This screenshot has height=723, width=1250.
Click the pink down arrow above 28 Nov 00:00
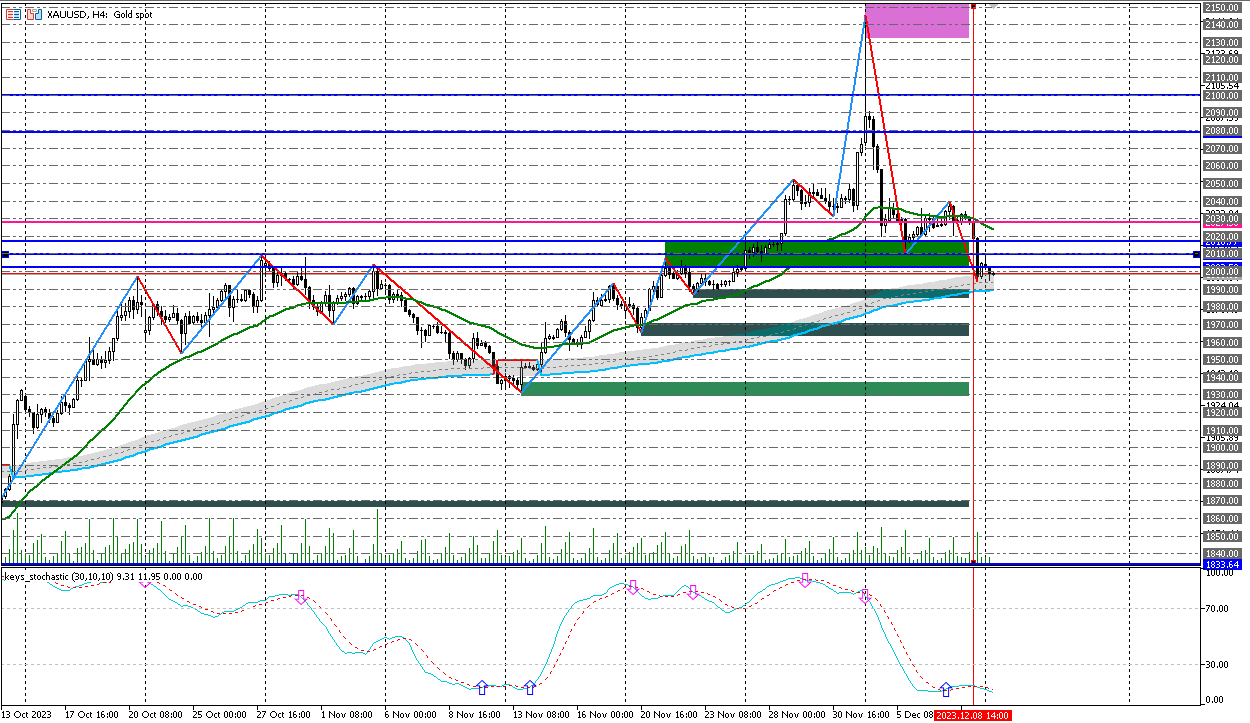pos(804,580)
